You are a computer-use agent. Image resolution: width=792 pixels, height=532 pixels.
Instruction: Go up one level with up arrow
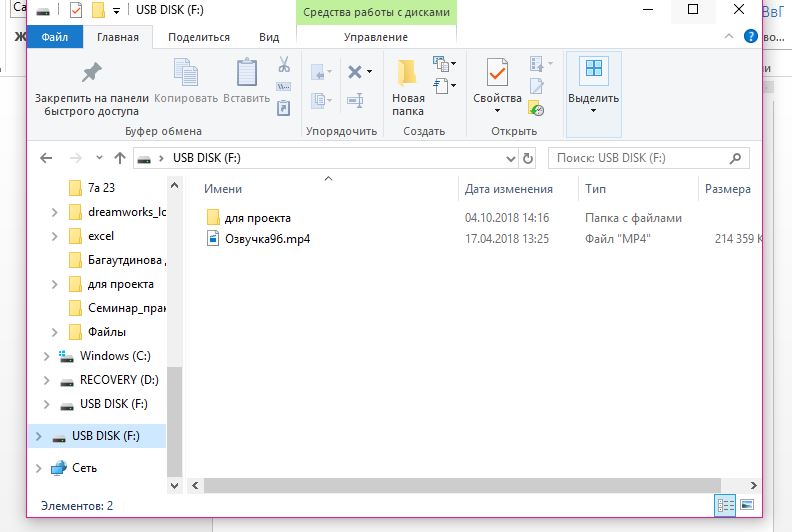pos(120,158)
